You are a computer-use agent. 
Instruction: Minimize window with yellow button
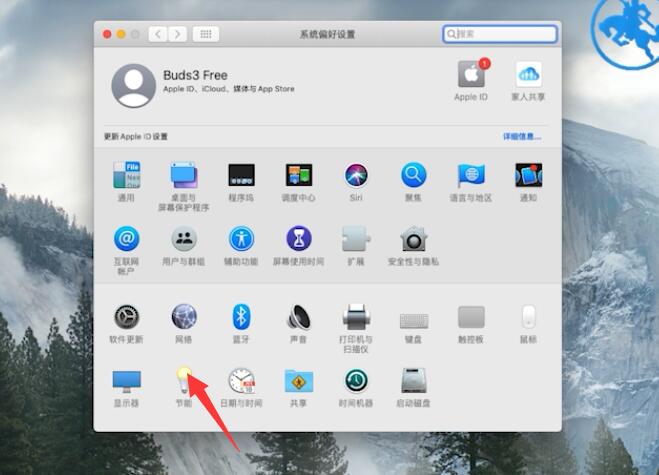coord(121,34)
